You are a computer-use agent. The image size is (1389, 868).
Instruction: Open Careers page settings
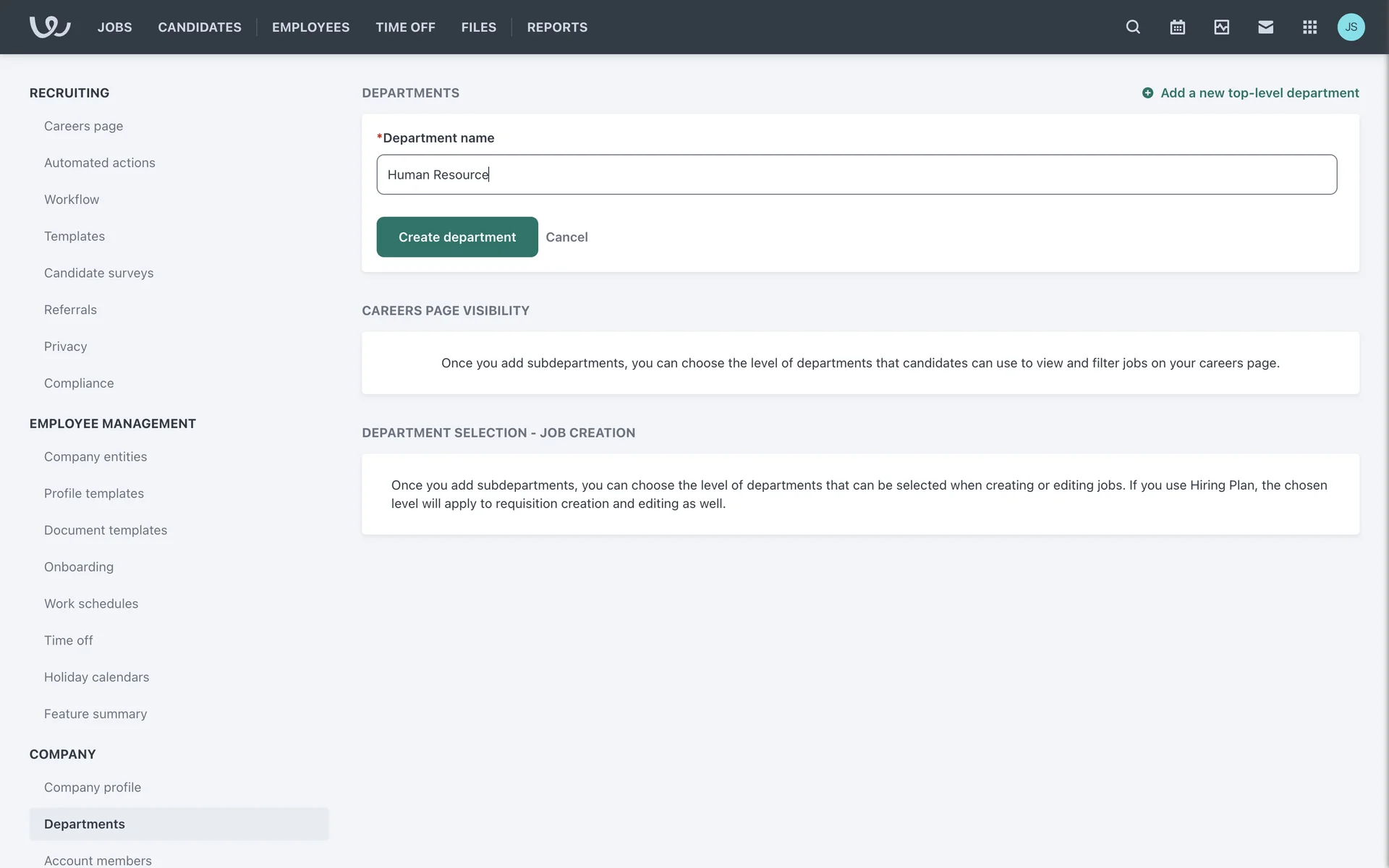[x=83, y=126]
